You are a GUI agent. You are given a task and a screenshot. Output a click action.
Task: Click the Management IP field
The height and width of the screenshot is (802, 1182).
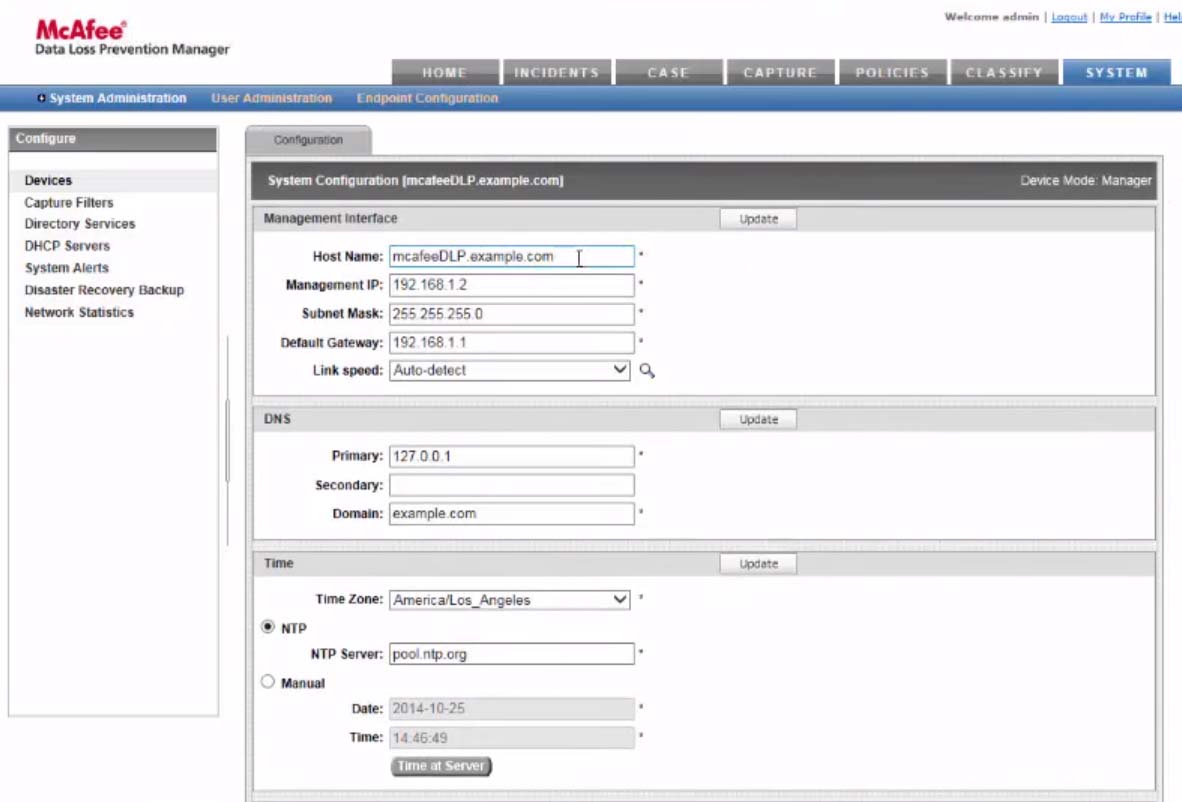pyautogui.click(x=511, y=285)
